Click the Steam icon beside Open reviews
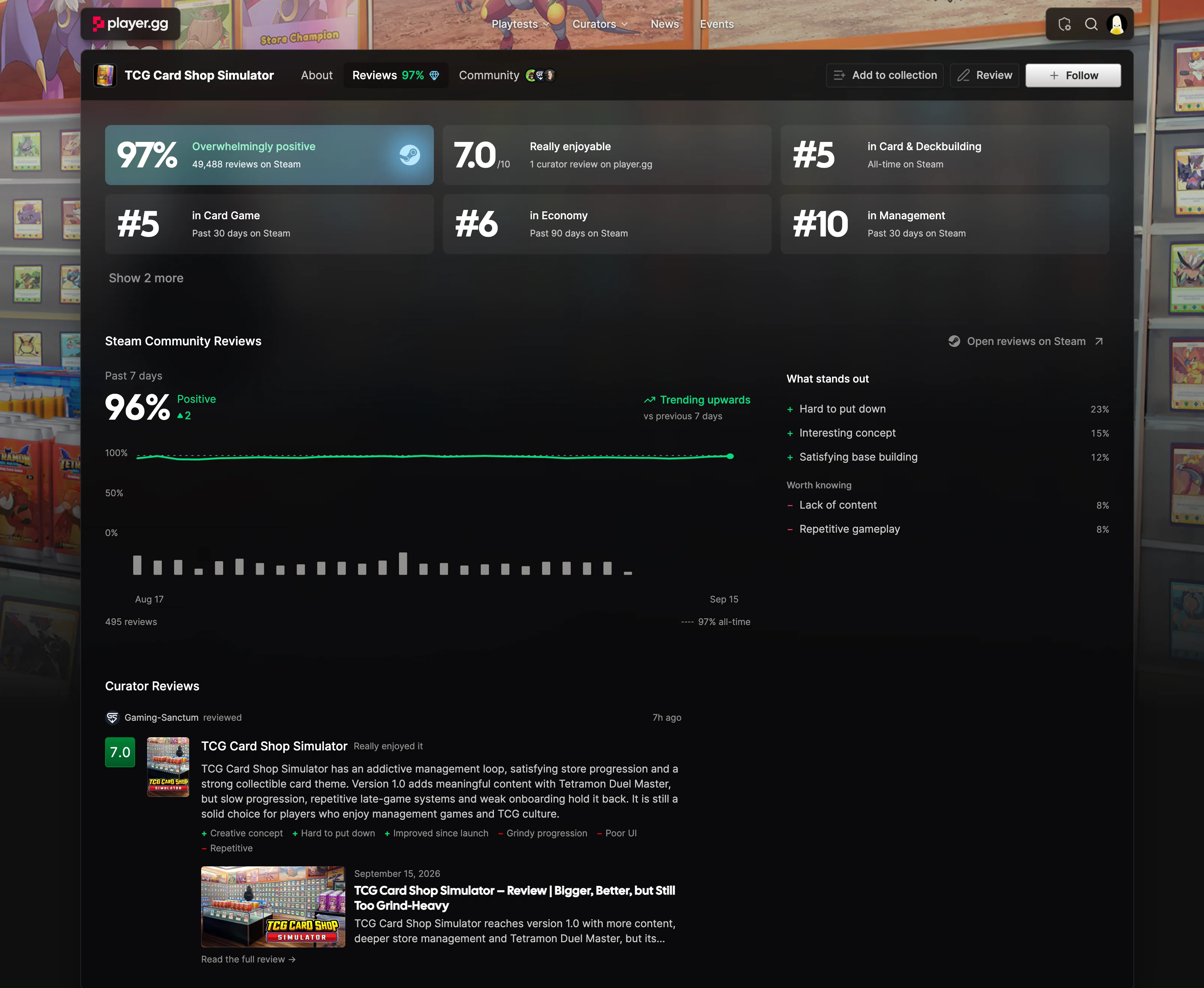The height and width of the screenshot is (988, 1204). pos(954,342)
